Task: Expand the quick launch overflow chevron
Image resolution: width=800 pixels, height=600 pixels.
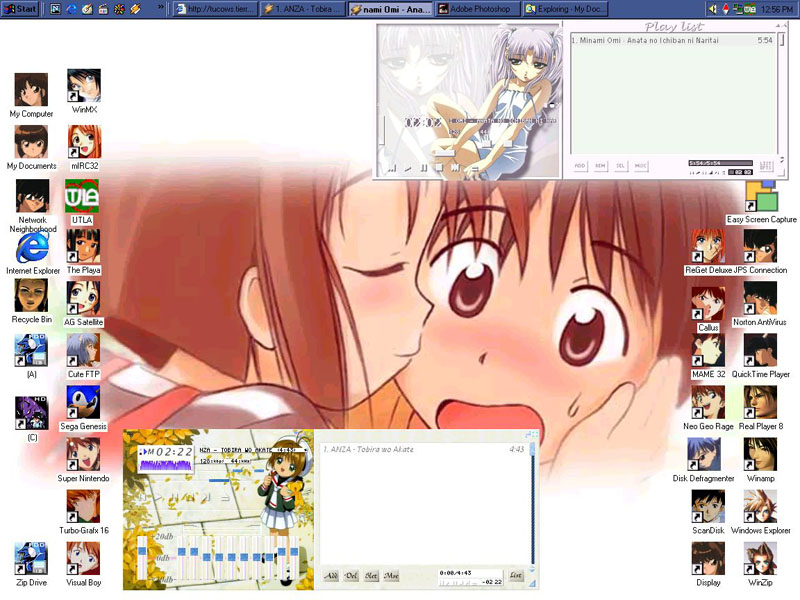Action: 161,7
